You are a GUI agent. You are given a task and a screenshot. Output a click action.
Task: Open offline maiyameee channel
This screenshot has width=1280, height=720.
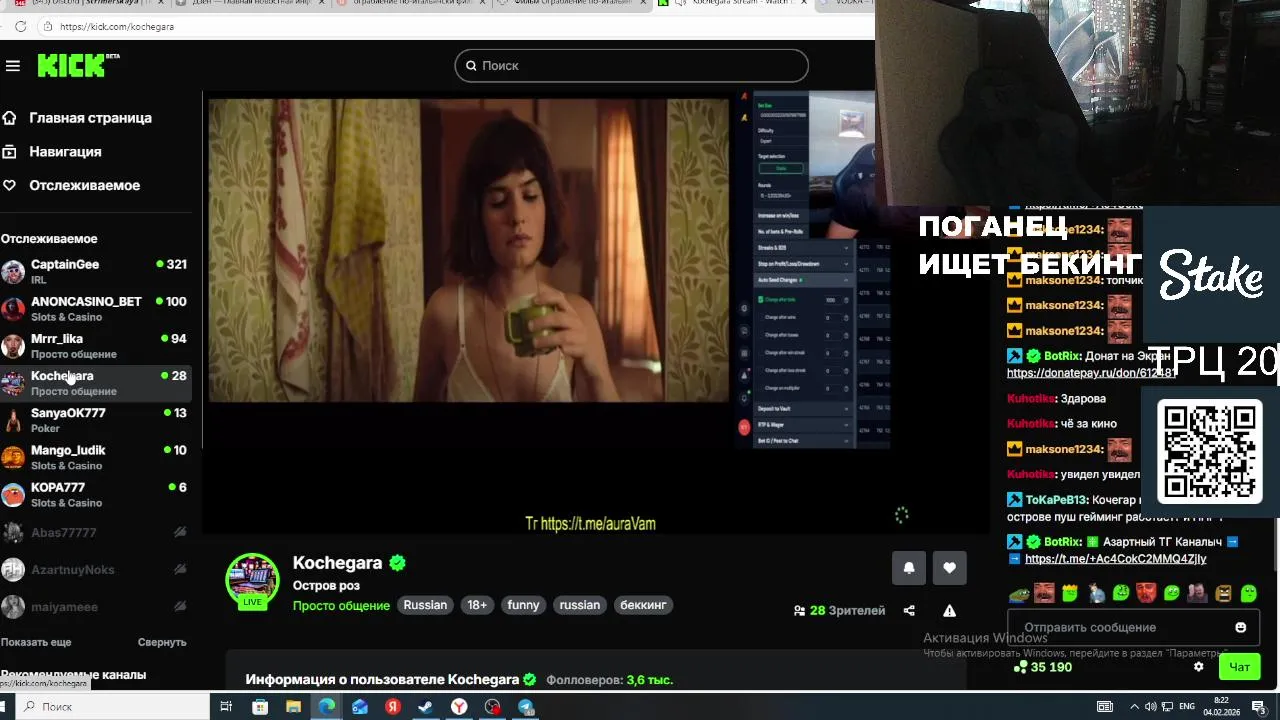(x=95, y=607)
